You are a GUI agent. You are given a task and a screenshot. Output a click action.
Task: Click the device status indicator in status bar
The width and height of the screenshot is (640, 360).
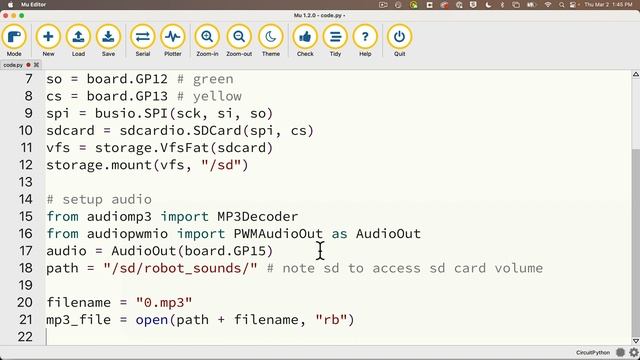pyautogui.click(x=620, y=352)
